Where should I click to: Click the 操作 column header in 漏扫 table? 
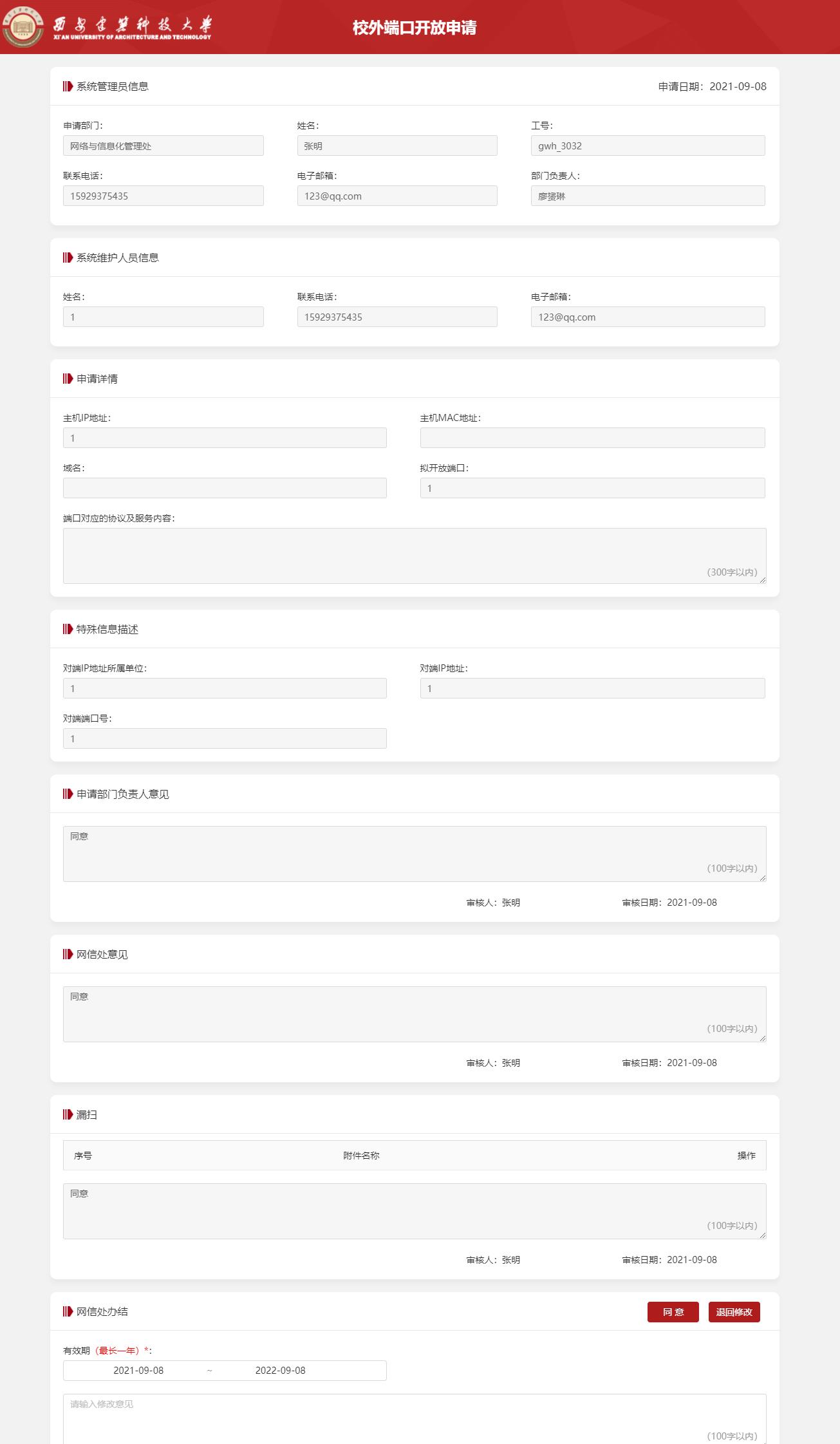tap(746, 1155)
